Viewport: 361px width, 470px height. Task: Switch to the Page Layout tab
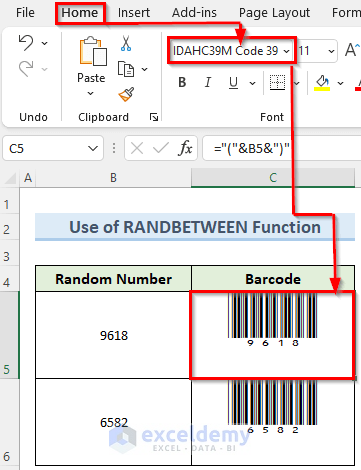click(274, 13)
